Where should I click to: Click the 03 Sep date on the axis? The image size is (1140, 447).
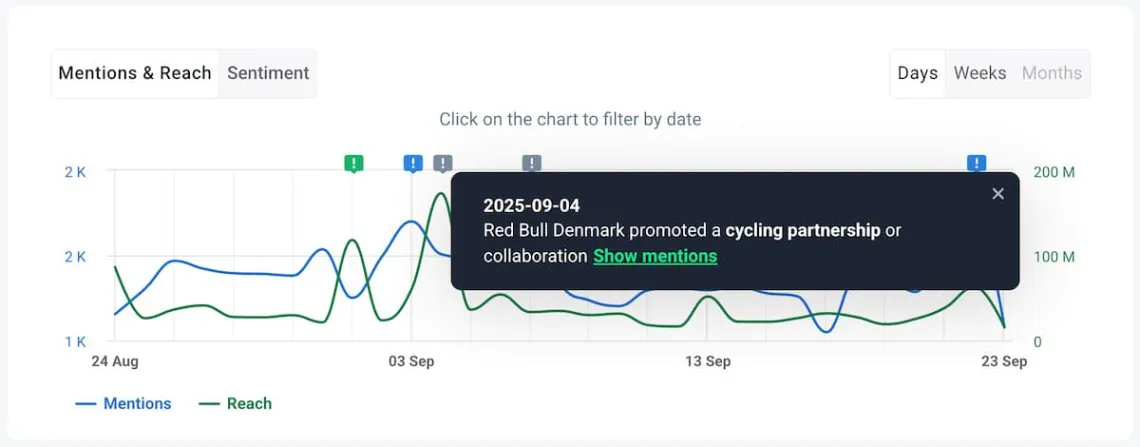pyautogui.click(x=411, y=361)
